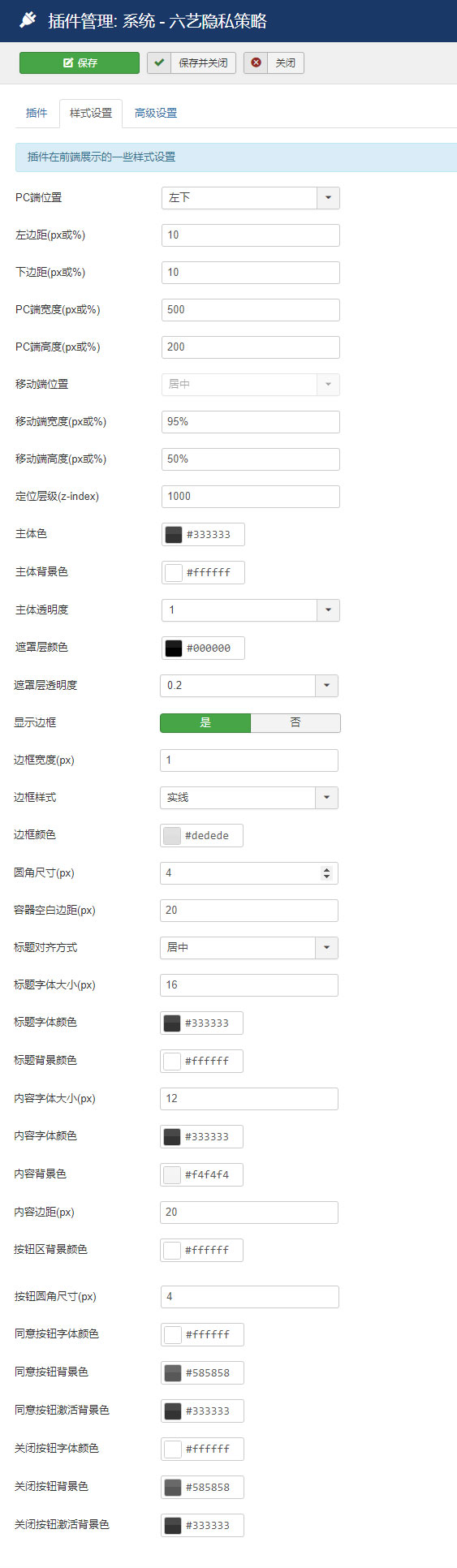Open the 内容背景色 #f4f4f4 swatch
Viewport: 457px width, 1568px height.
click(172, 1174)
